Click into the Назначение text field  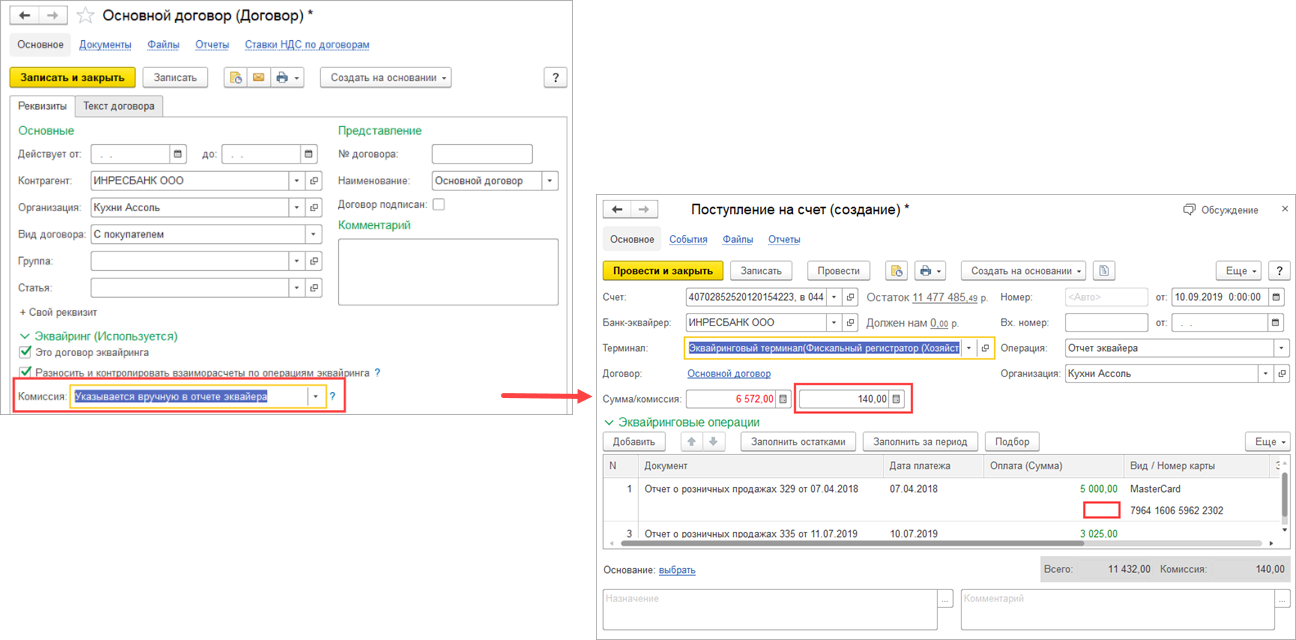click(770, 610)
